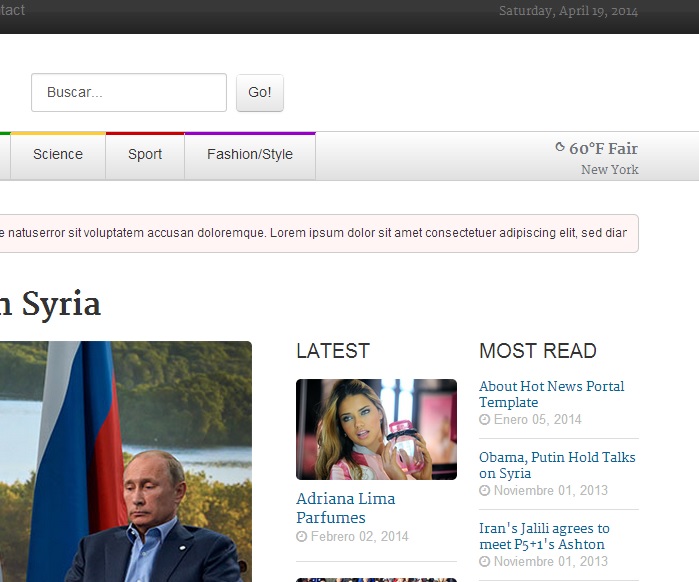699x582 pixels.
Task: Click clock icon under Obama, Putin Hold Talks
Action: pyautogui.click(x=485, y=491)
